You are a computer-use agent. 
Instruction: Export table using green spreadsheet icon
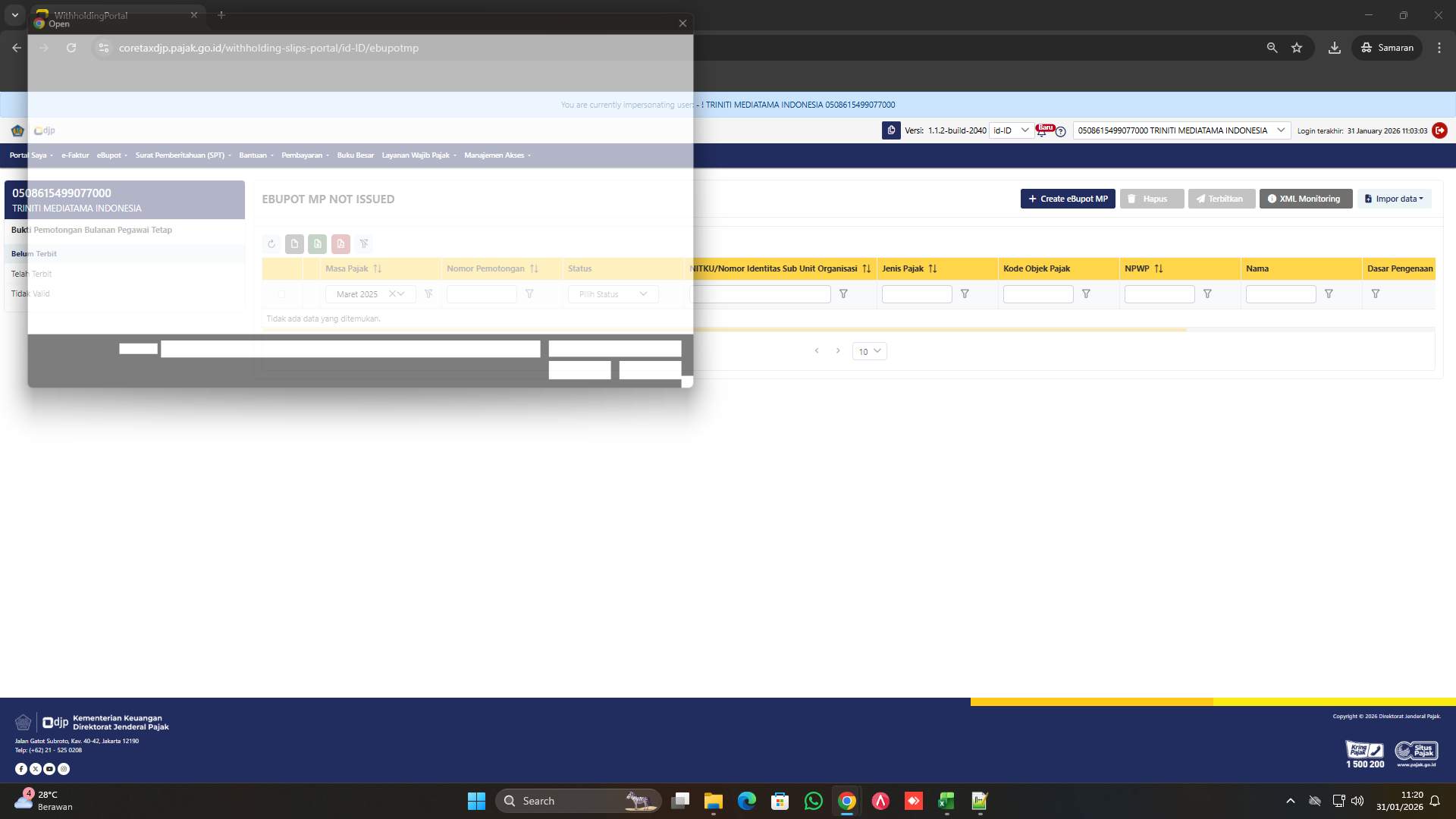pos(317,243)
